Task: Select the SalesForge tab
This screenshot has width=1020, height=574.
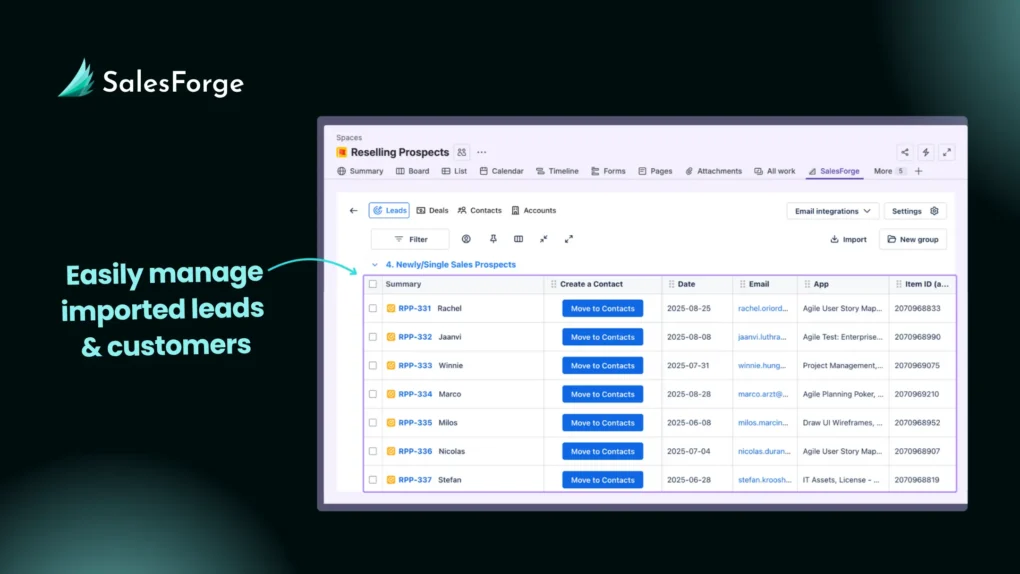Action: [x=834, y=171]
